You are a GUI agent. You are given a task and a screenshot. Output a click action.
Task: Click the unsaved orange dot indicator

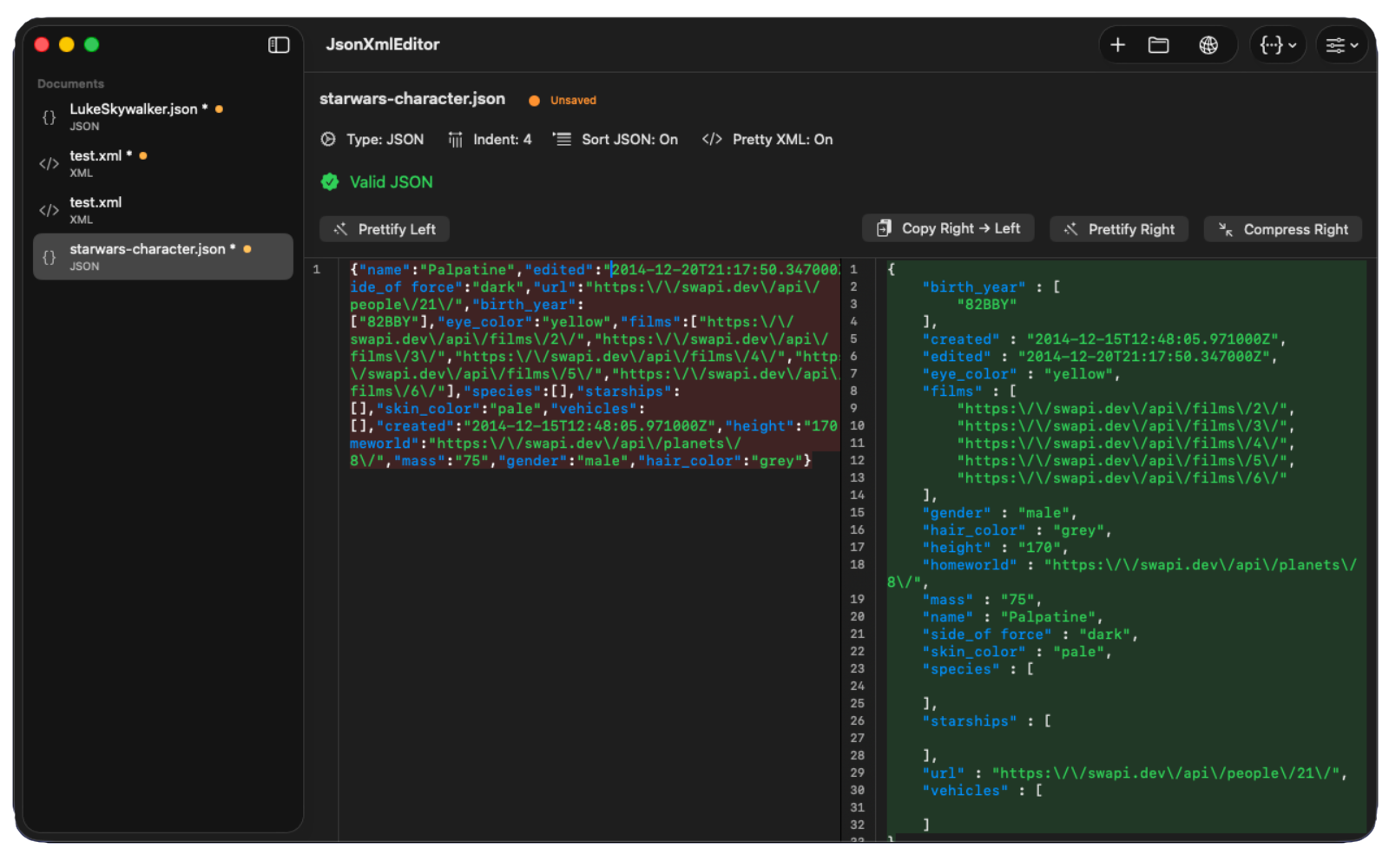tap(533, 100)
